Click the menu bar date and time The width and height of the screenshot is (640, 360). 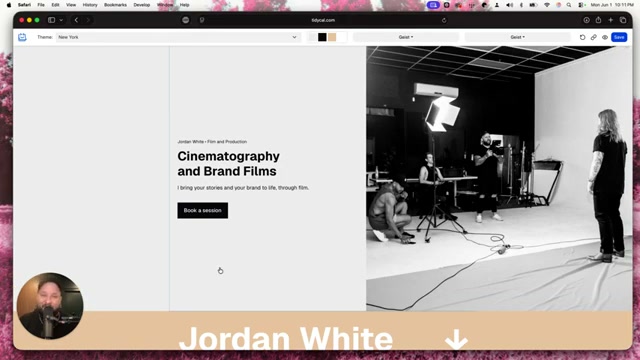click(x=612, y=5)
